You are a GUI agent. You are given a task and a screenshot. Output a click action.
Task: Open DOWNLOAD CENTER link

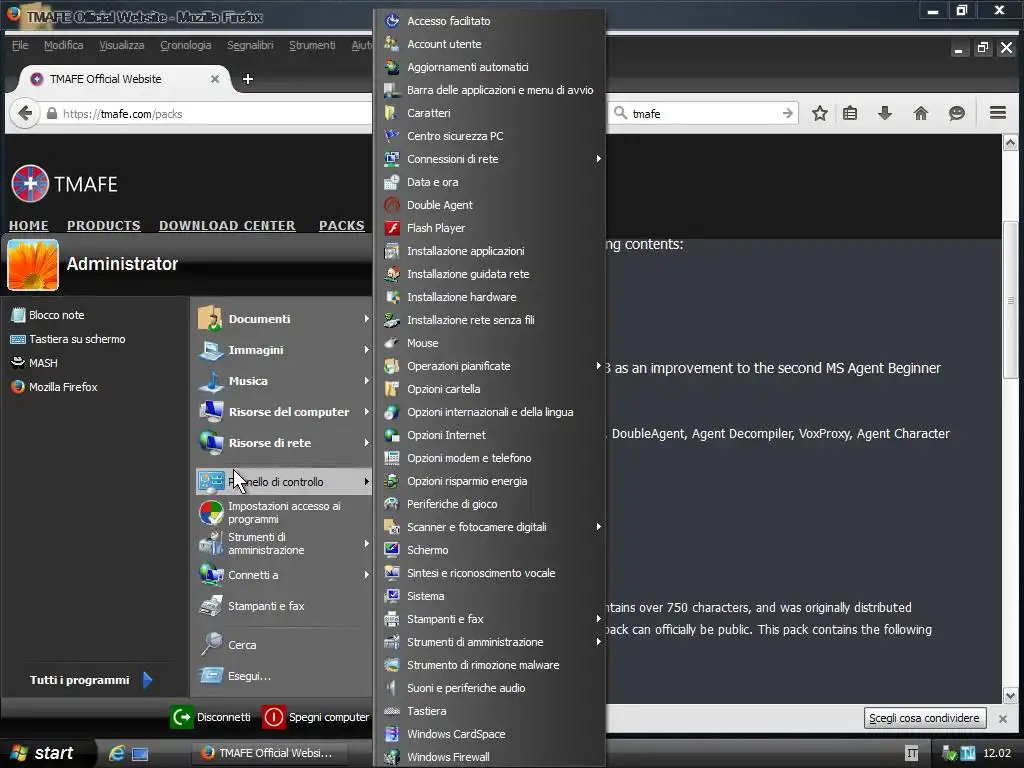(227, 225)
